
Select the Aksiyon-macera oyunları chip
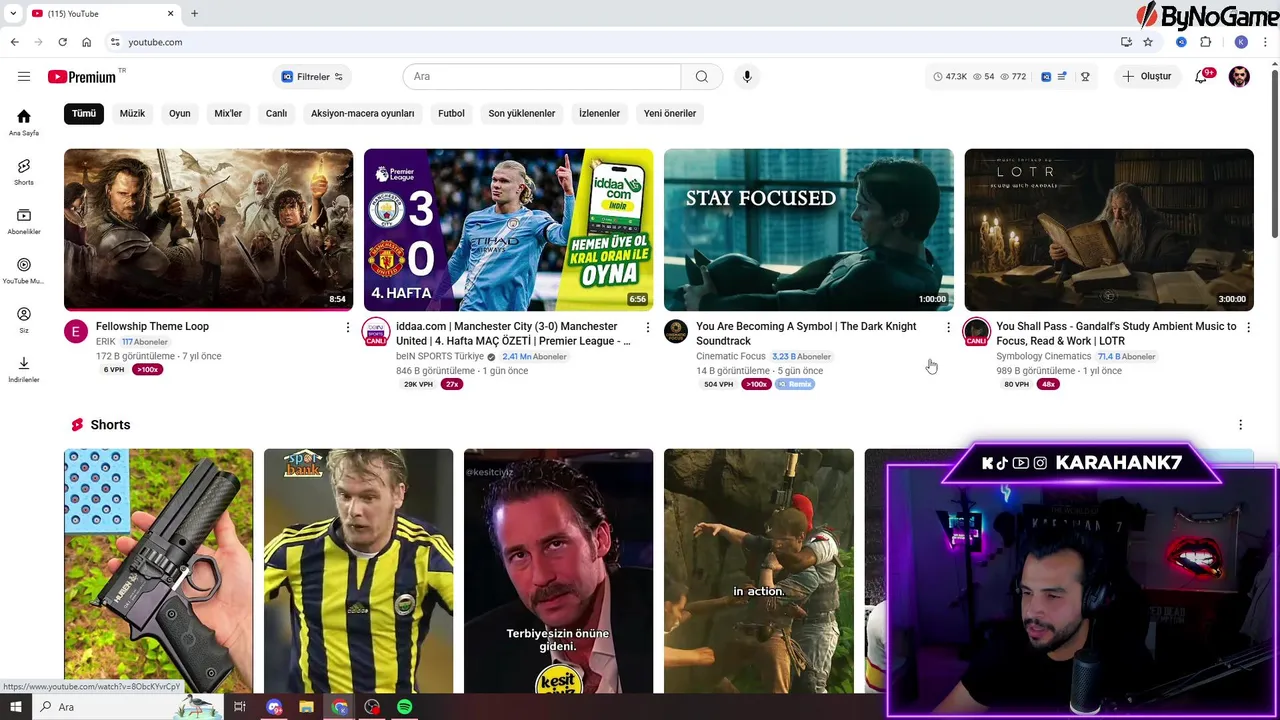pyautogui.click(x=362, y=113)
